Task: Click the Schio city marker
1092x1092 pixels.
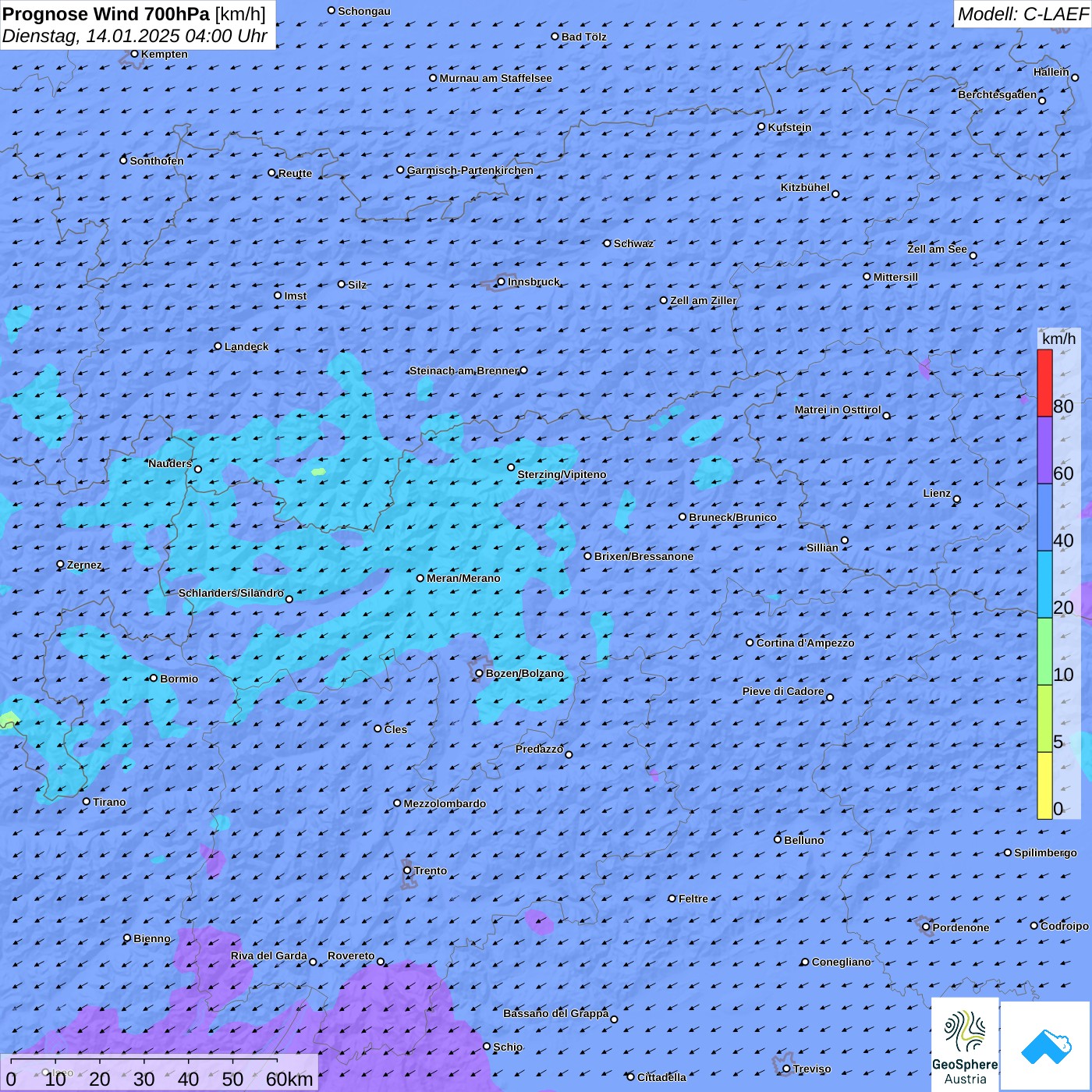Action: (487, 1046)
